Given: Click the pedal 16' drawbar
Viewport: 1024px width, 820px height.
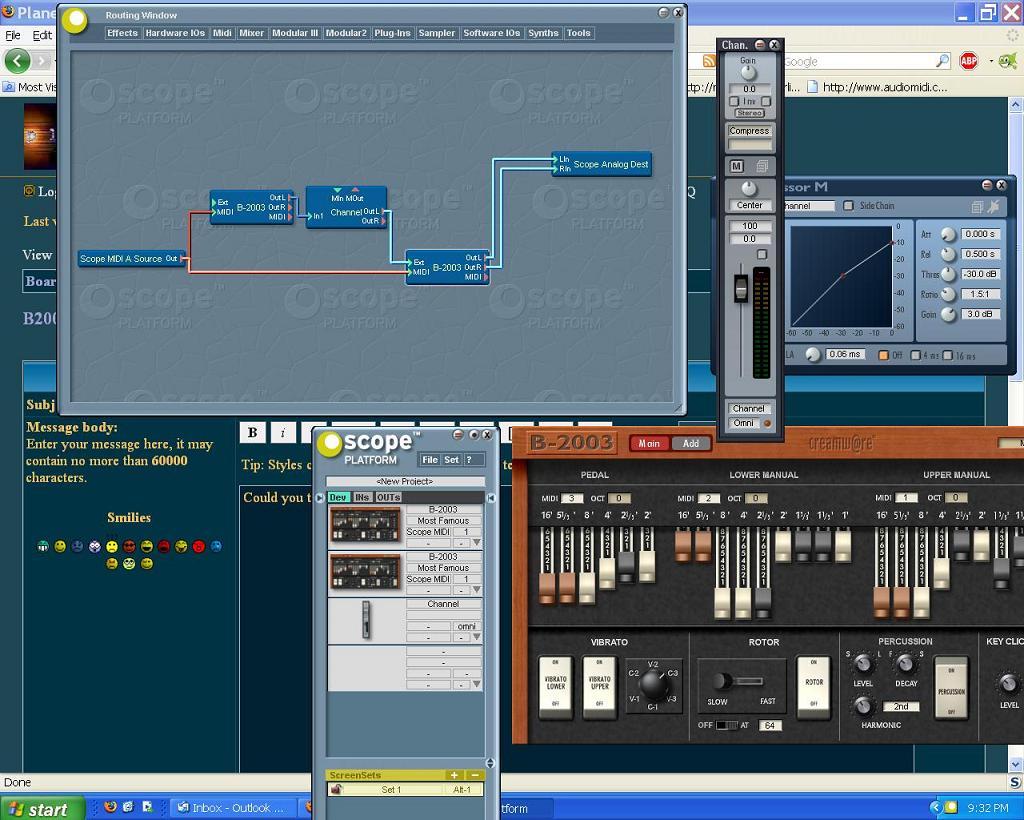Looking at the screenshot, I should coord(547,590).
